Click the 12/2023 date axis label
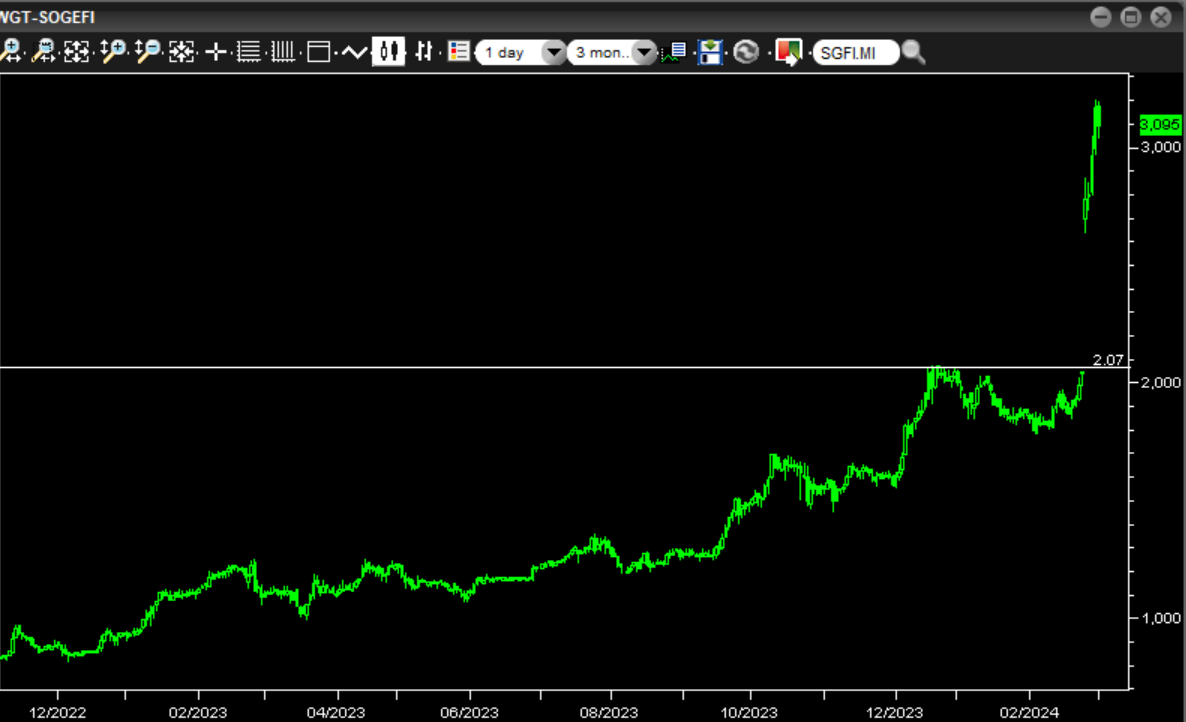This screenshot has height=722, width=1186. (894, 712)
